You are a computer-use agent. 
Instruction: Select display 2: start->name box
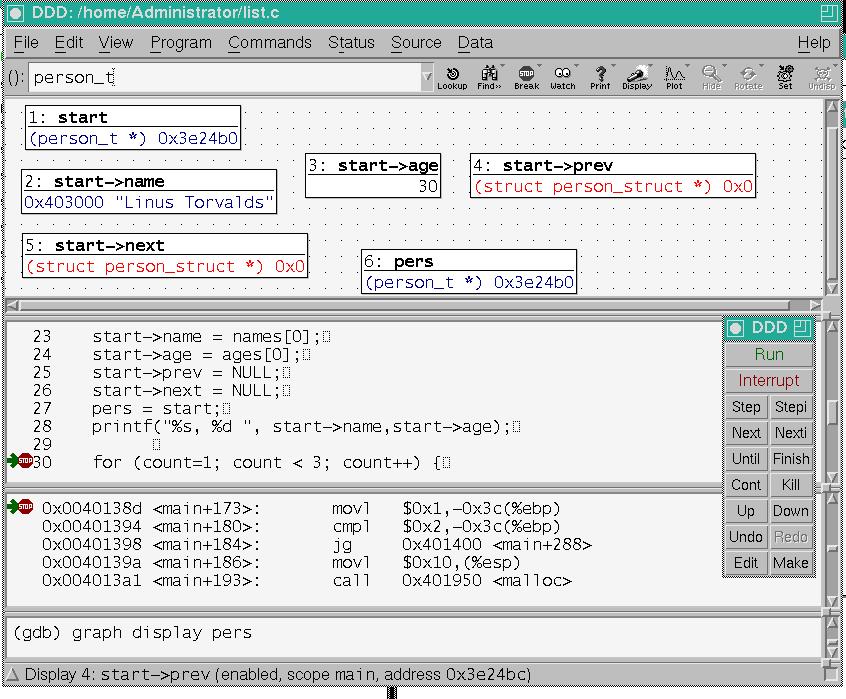(x=149, y=191)
